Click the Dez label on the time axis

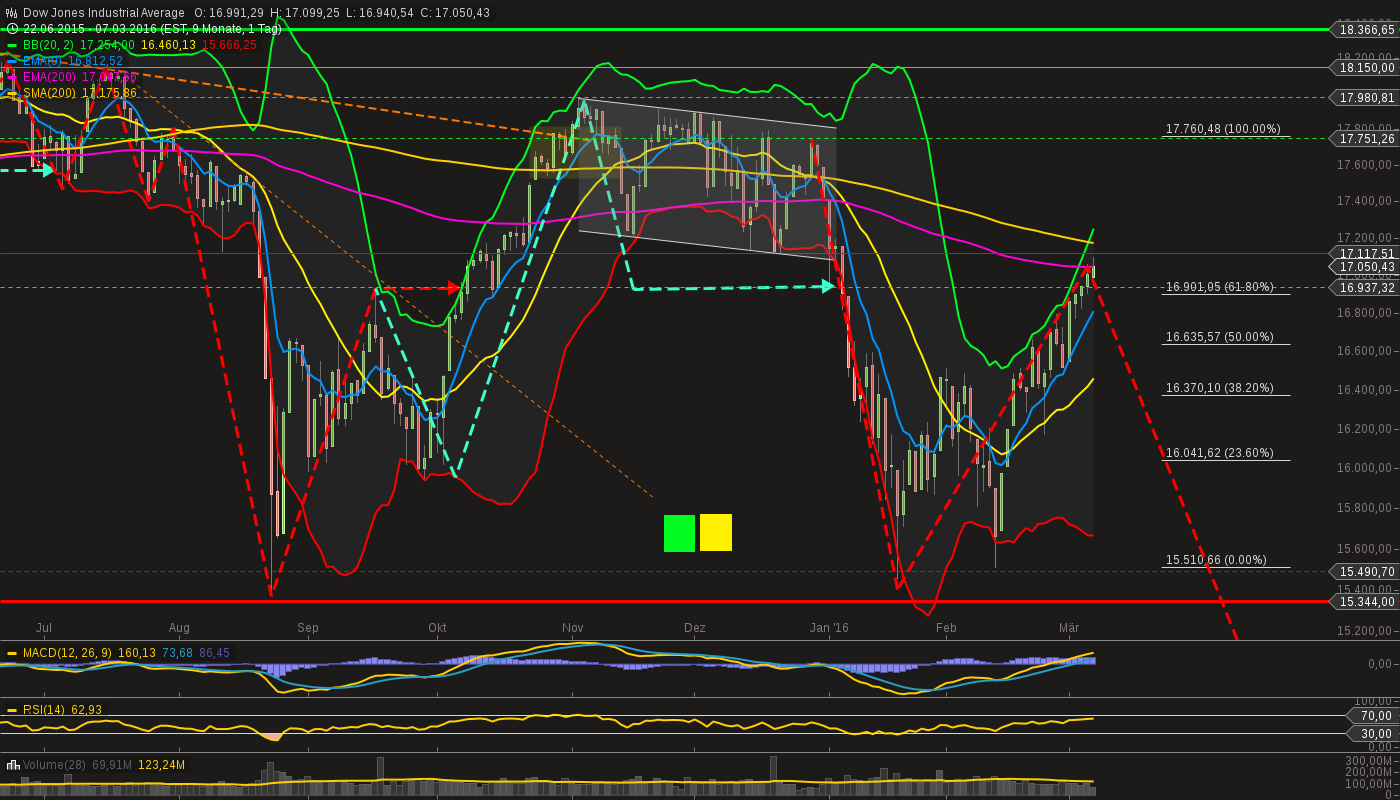(695, 628)
